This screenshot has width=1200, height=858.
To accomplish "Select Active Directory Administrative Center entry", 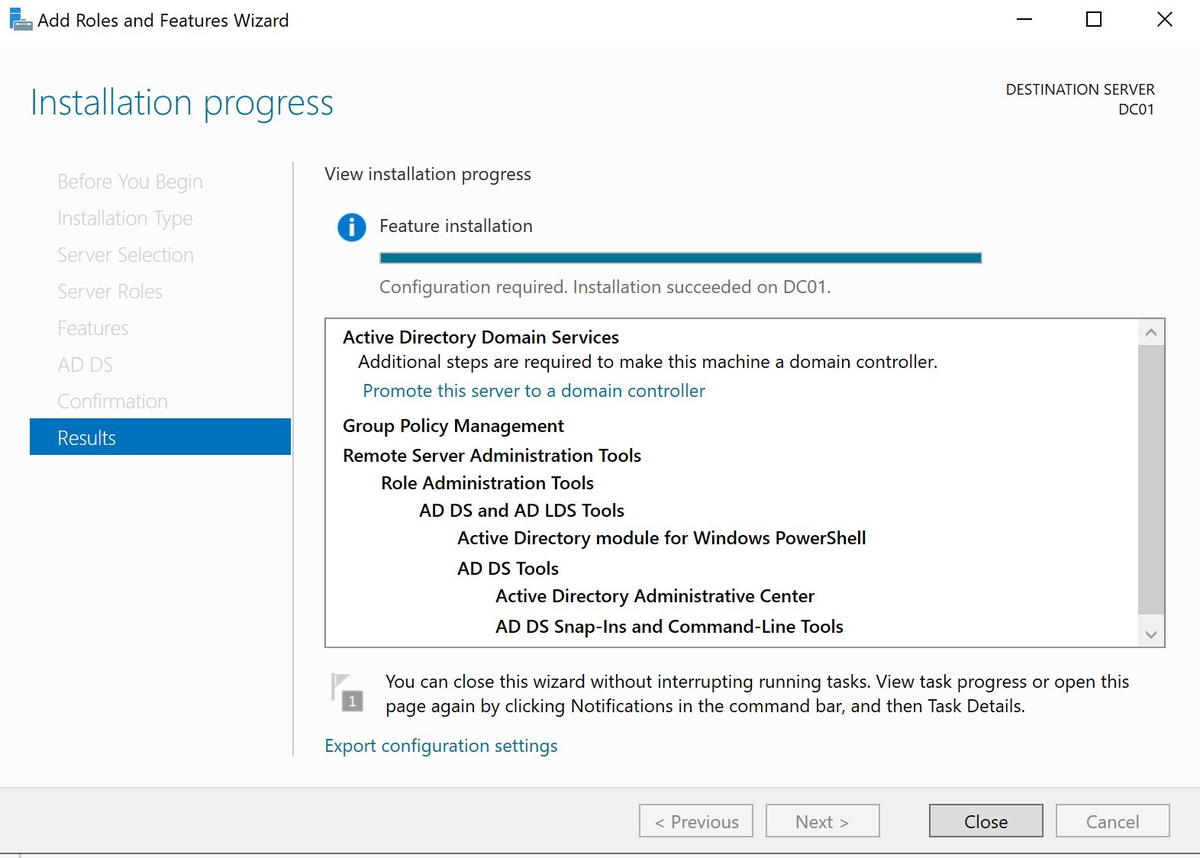I will (x=655, y=596).
